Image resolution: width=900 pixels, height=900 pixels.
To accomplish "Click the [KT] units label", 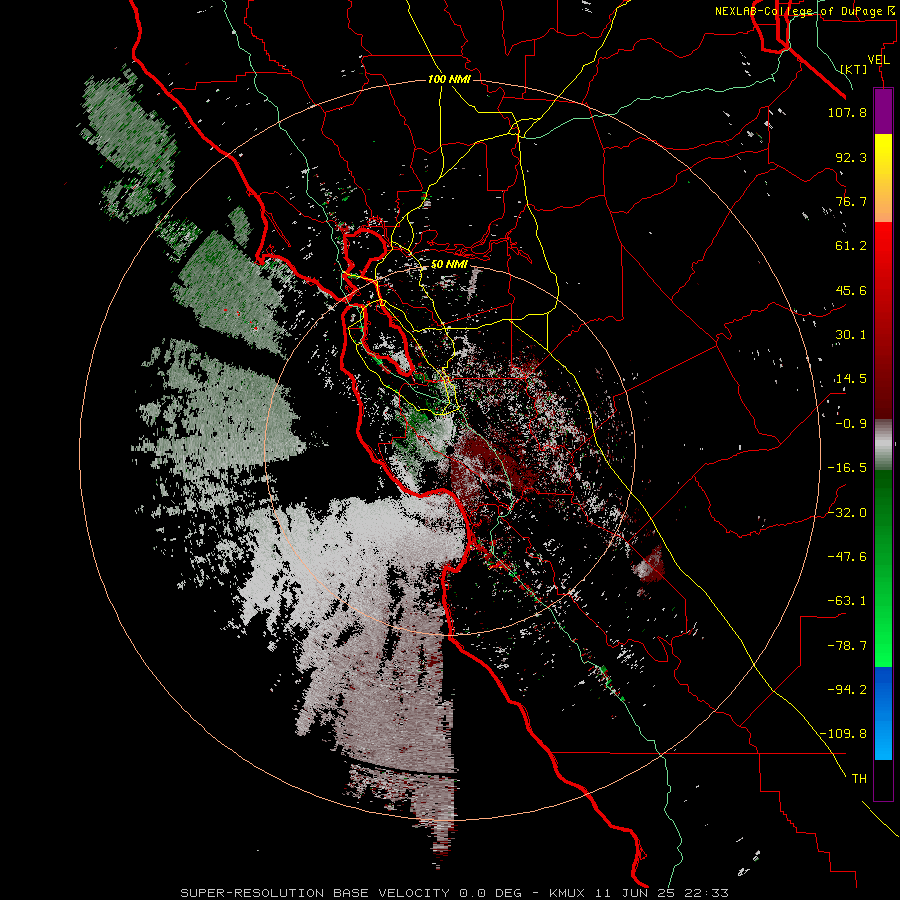I will pyautogui.click(x=854, y=69).
